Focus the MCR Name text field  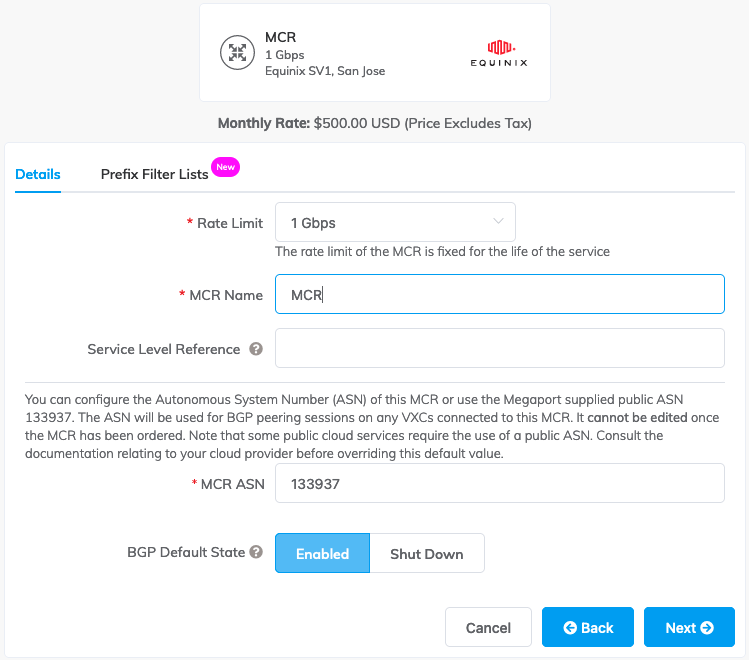499,295
